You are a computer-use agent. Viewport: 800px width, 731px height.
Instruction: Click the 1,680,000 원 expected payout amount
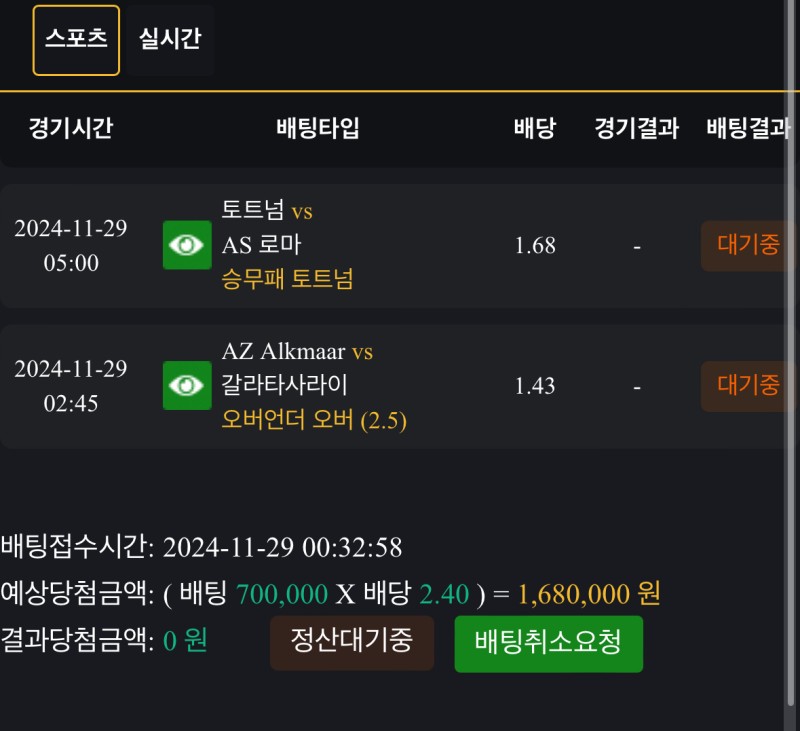coord(589,594)
